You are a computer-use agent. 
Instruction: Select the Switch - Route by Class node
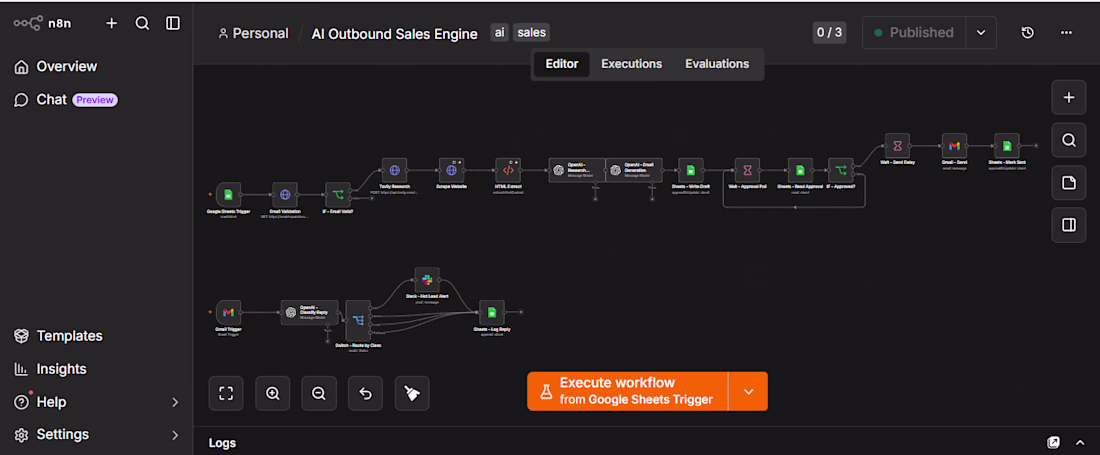tap(358, 320)
